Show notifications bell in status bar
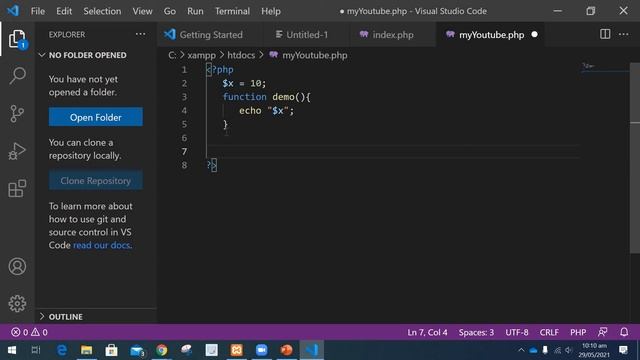 [624, 332]
